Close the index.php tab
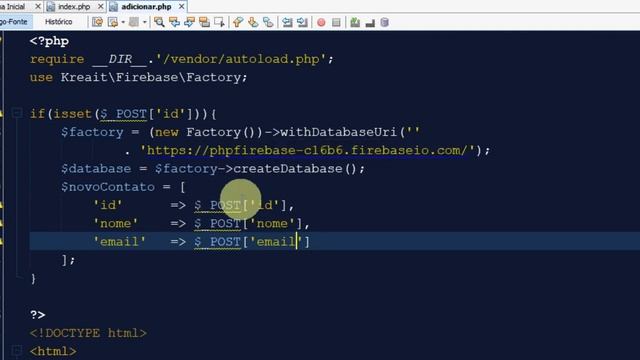The height and width of the screenshot is (360, 640). (100, 7)
